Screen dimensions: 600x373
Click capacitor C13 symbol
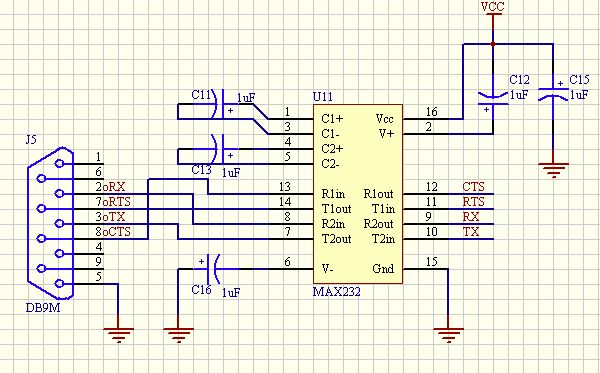[x=223, y=149]
